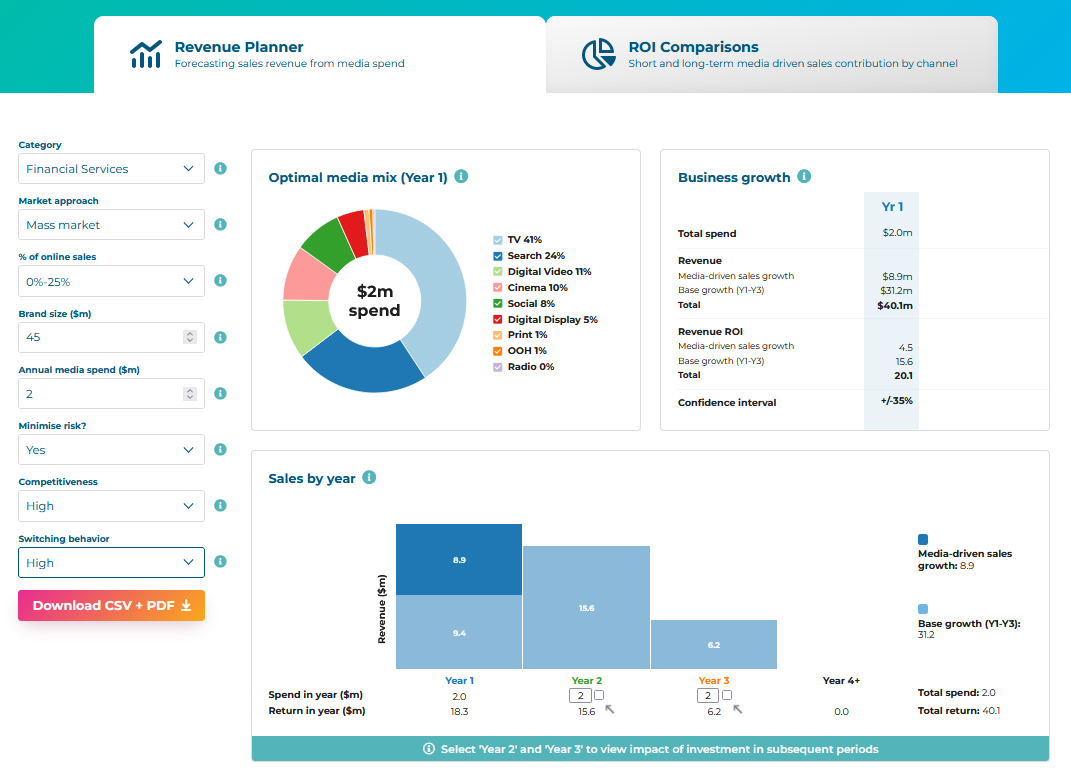Screen dimensions: 1071x780
Task: Open info icon next to % of online sales
Action: [221, 280]
